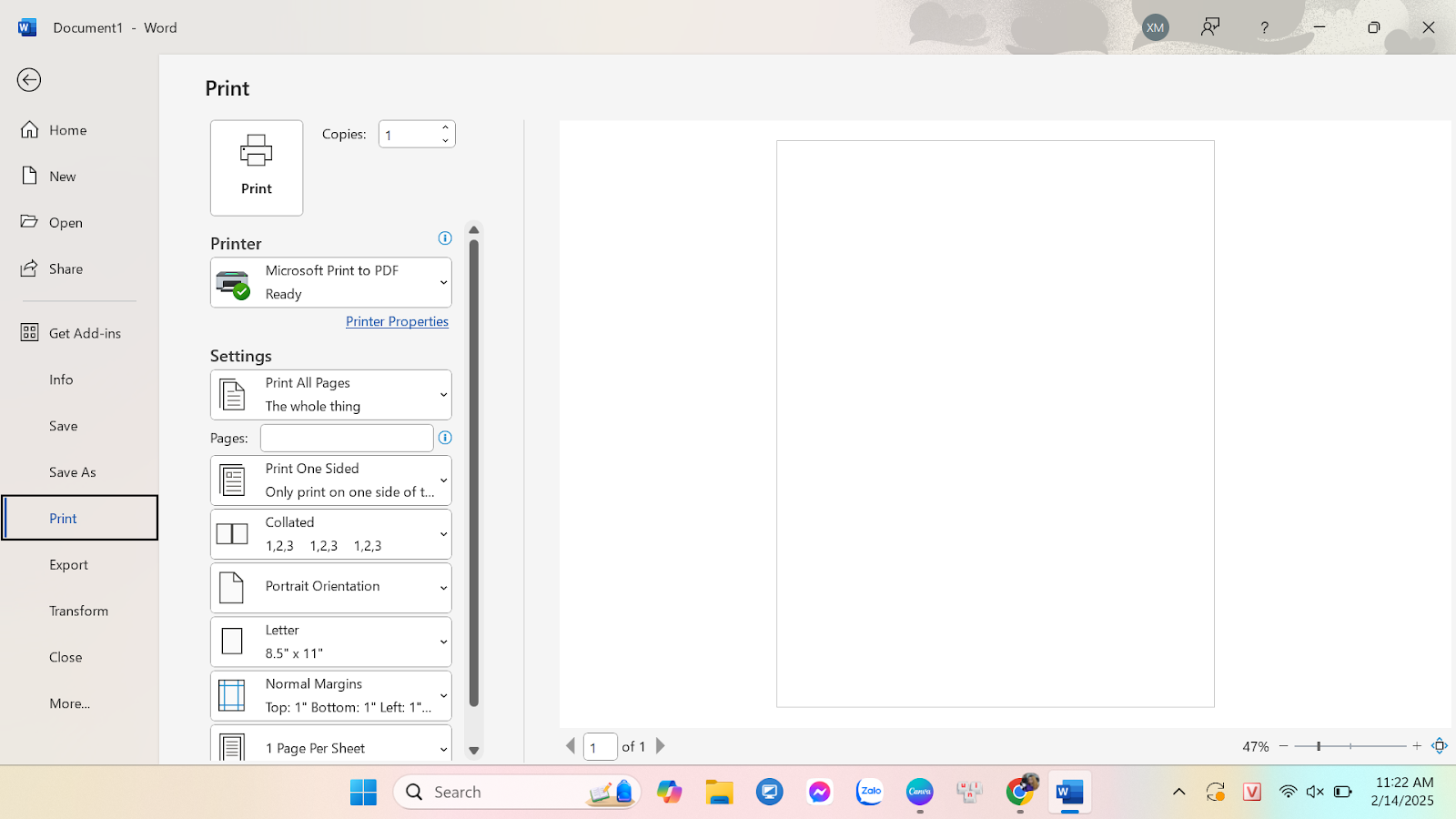Viewport: 1456px width, 819px height.
Task: Open the Windows Start menu
Action: [363, 793]
